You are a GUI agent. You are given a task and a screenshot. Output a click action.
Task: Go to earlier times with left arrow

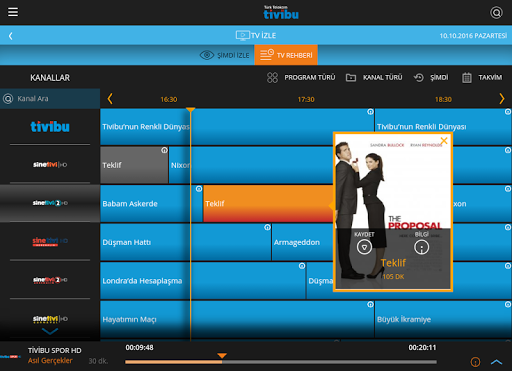click(x=110, y=99)
